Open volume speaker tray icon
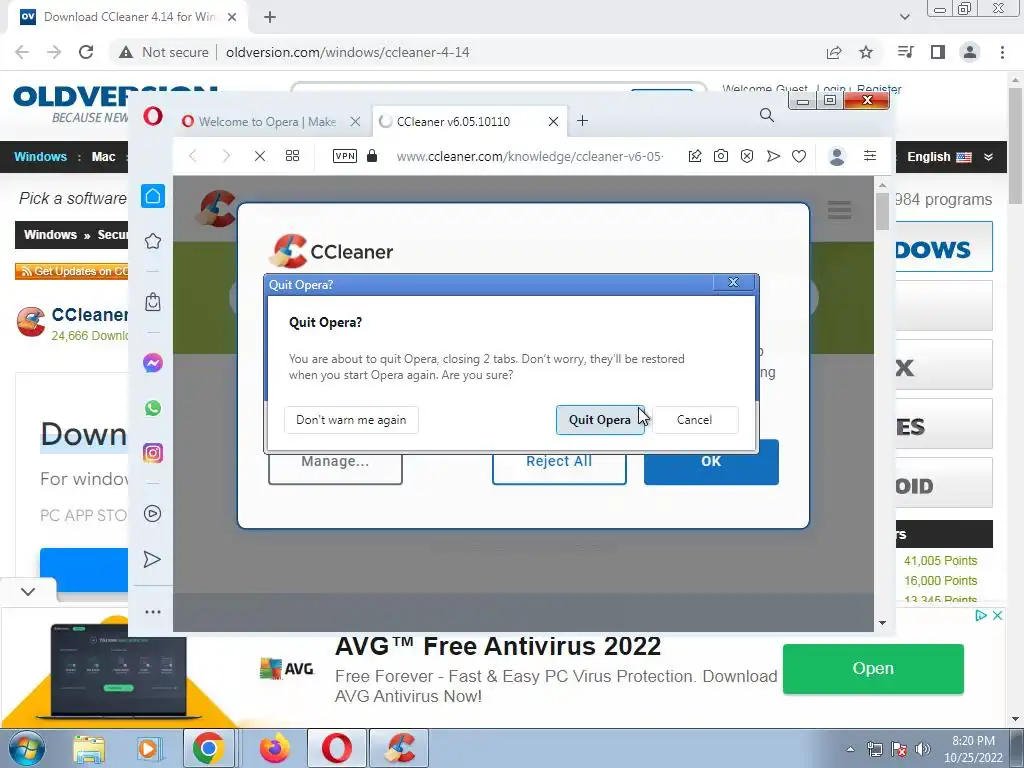Viewport: 1024px width, 768px height. click(x=923, y=749)
